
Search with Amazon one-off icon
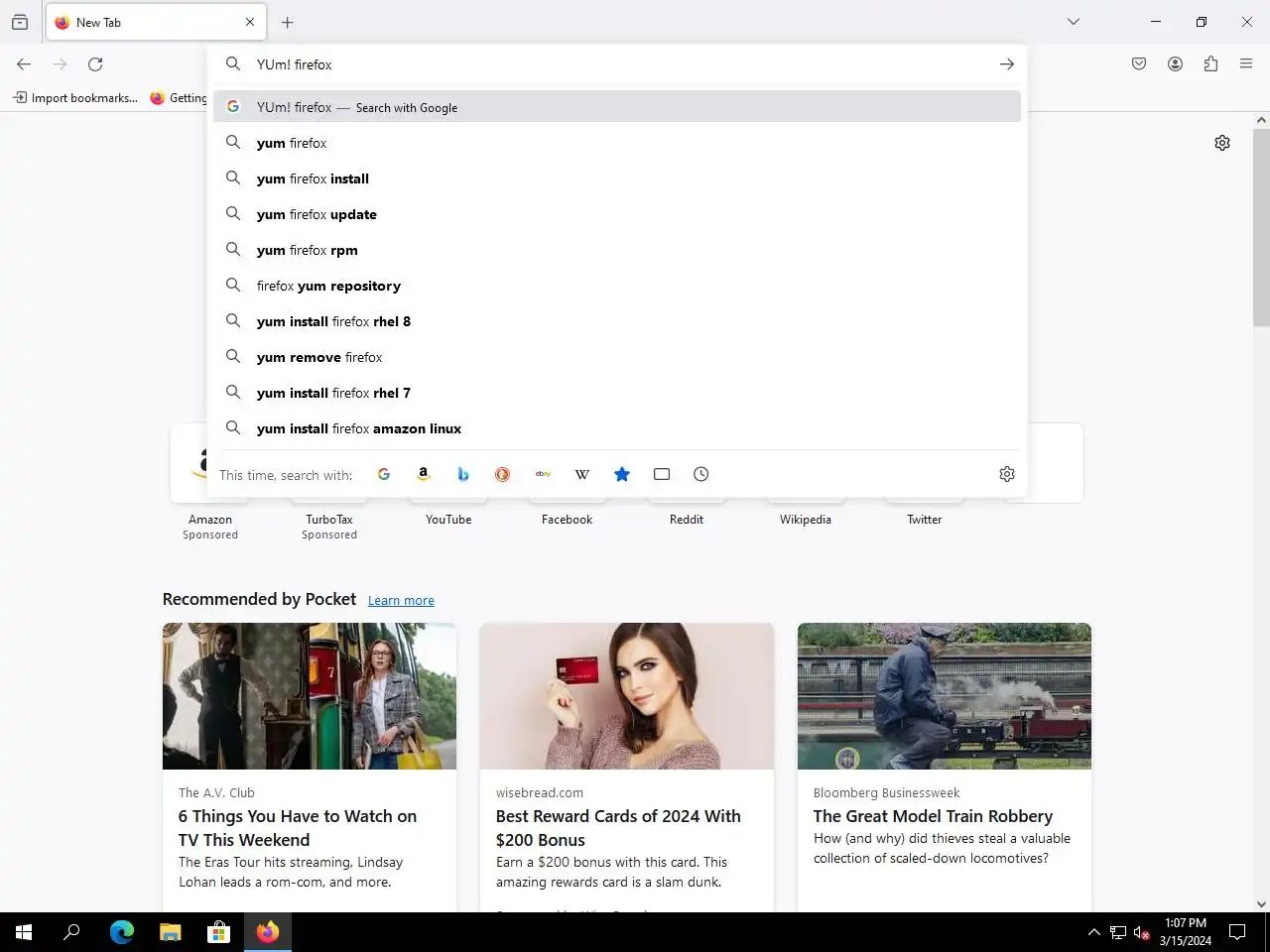pyautogui.click(x=424, y=474)
